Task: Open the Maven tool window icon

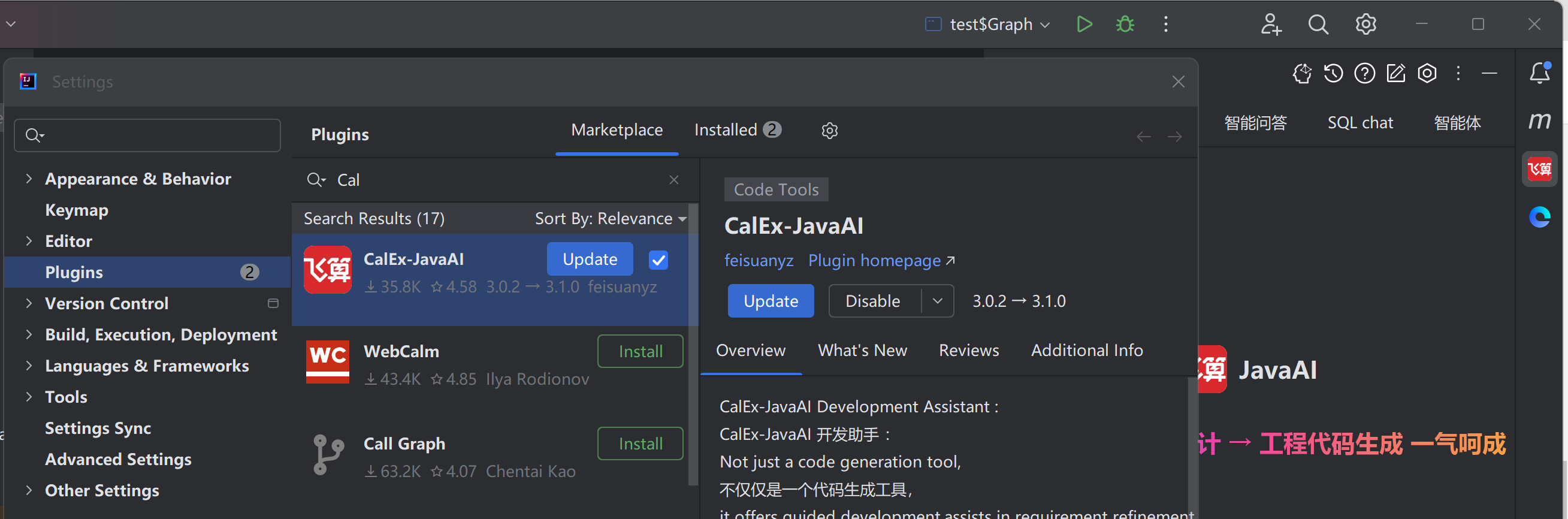Action: pyautogui.click(x=1539, y=120)
